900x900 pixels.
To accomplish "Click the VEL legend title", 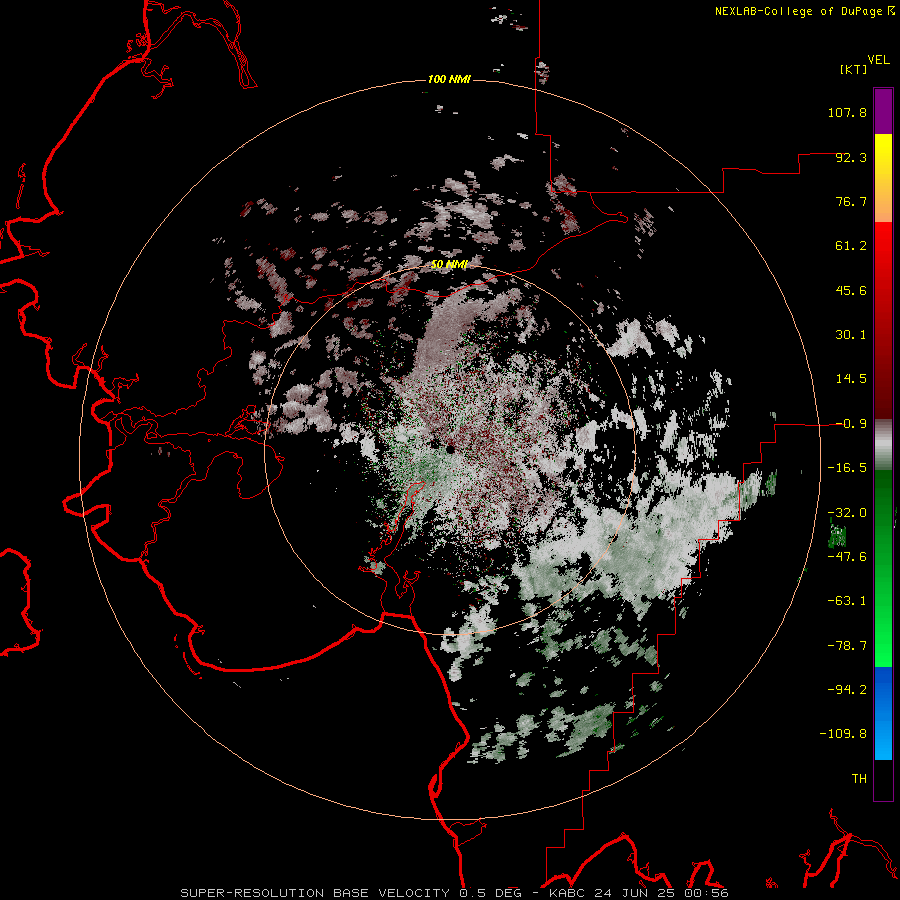I will click(878, 59).
